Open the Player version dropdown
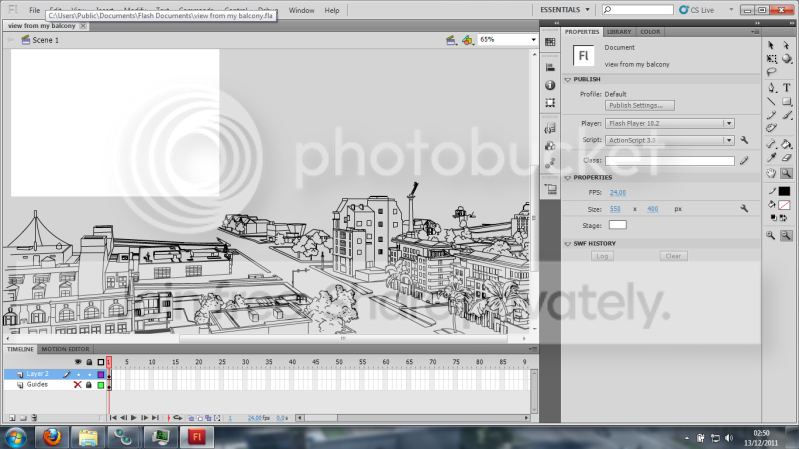Screen dimensions: 799x449 click(729, 123)
